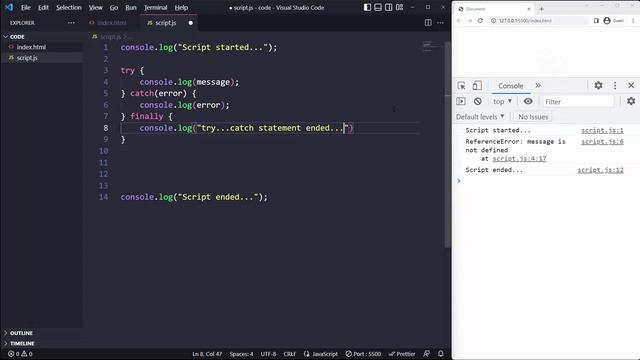Open the customize layout icon
The height and width of the screenshot is (360, 640).
[x=400, y=7]
